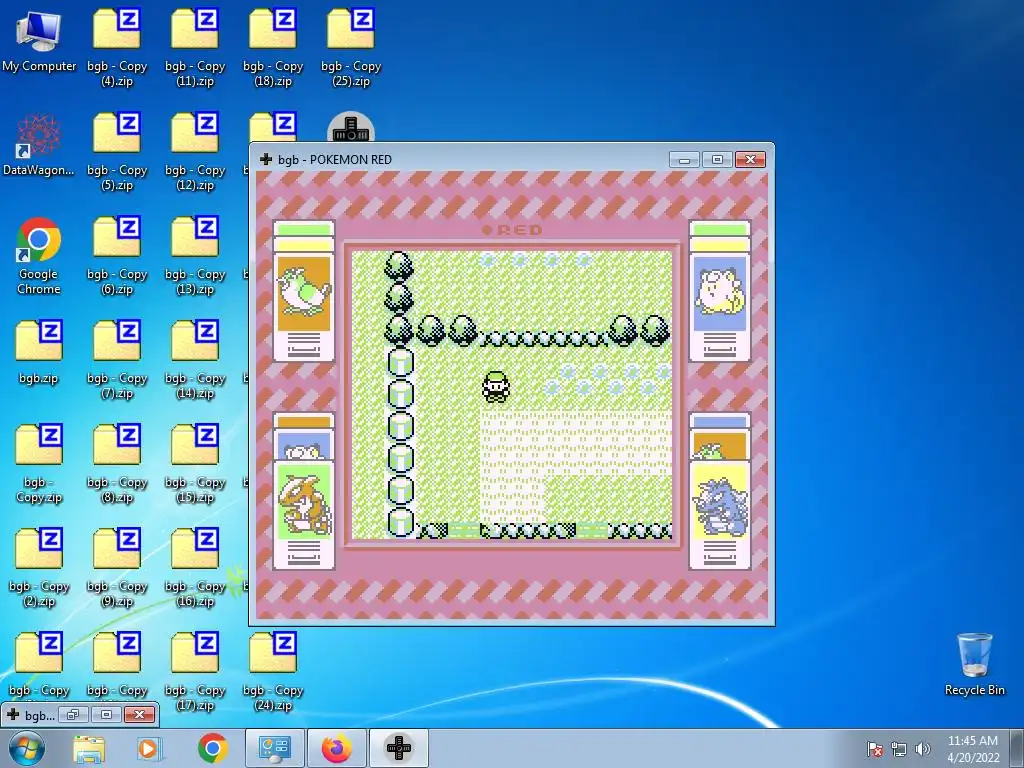Select bgb - Copy (13).zip archive
This screenshot has height=768, width=1024.
coord(195,256)
